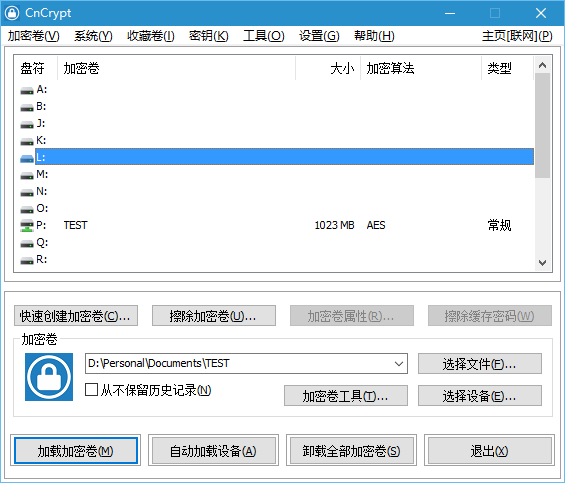
Task: Select the drive icon for J:
Action: point(27,124)
